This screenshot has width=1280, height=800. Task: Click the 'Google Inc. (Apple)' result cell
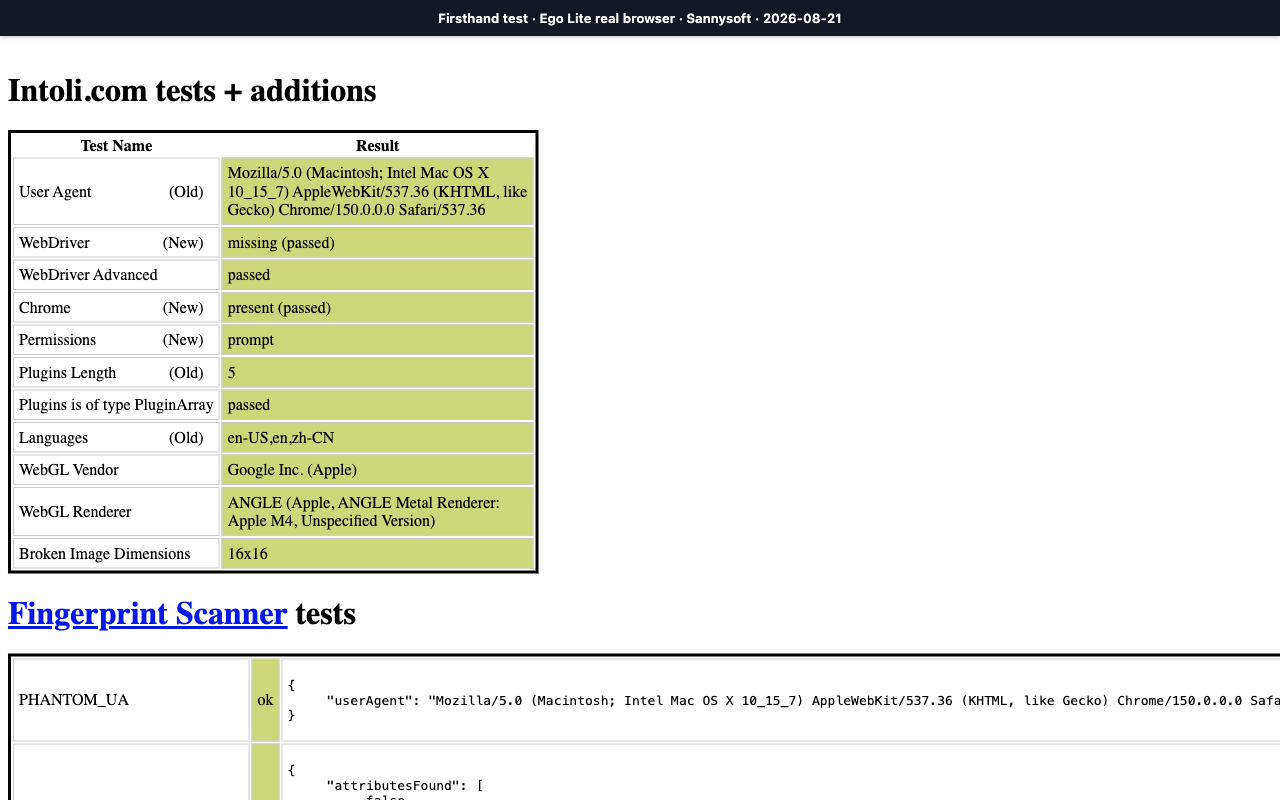coord(377,470)
